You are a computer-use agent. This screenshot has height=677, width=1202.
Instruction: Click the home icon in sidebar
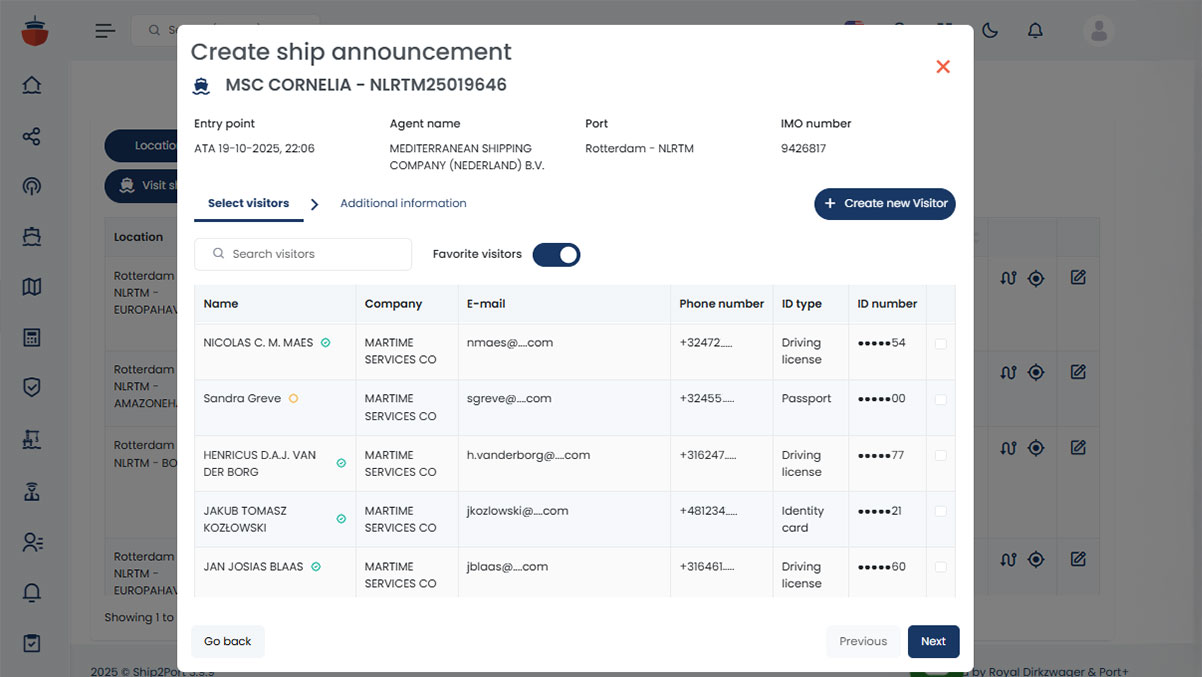tap(32, 85)
